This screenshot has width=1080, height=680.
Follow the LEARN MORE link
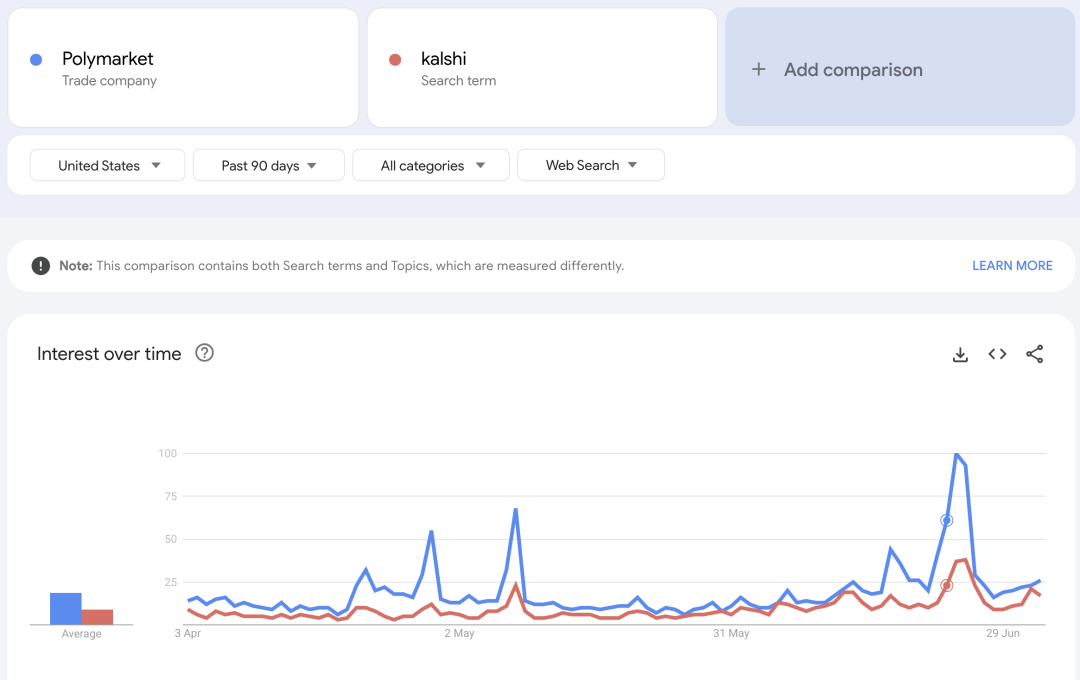[x=1012, y=266]
